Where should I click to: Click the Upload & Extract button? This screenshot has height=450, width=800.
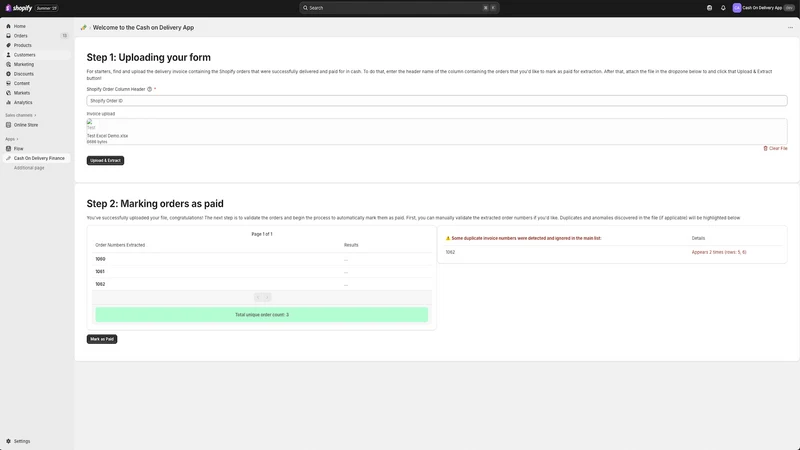105,160
